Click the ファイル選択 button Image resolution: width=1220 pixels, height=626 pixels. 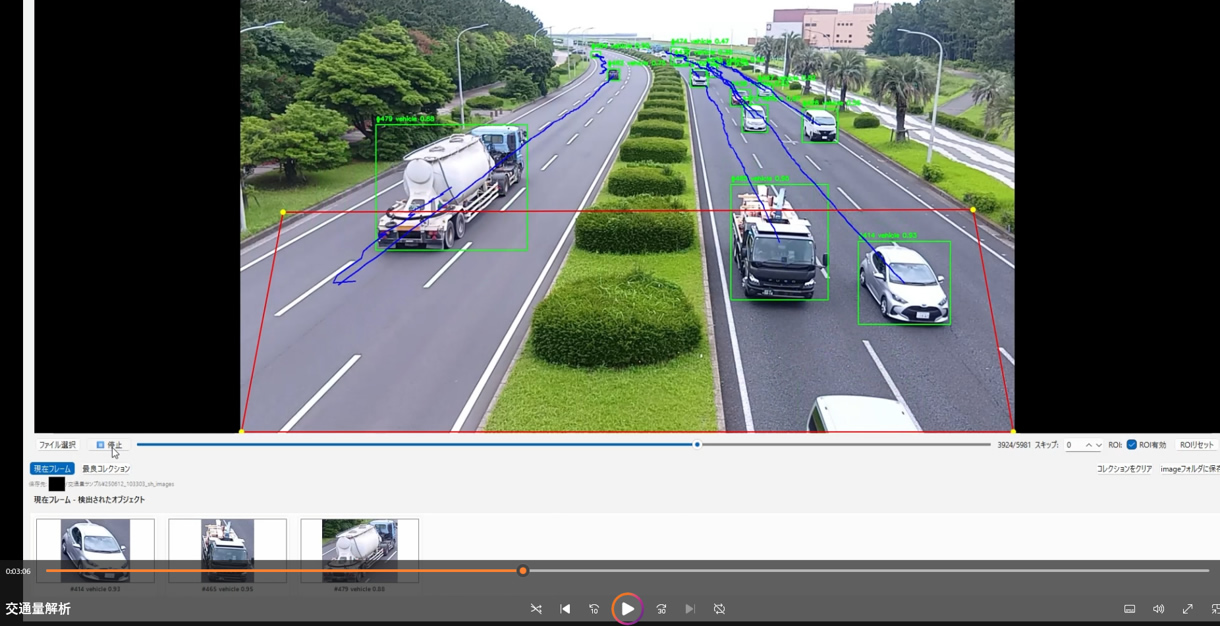(x=57, y=445)
